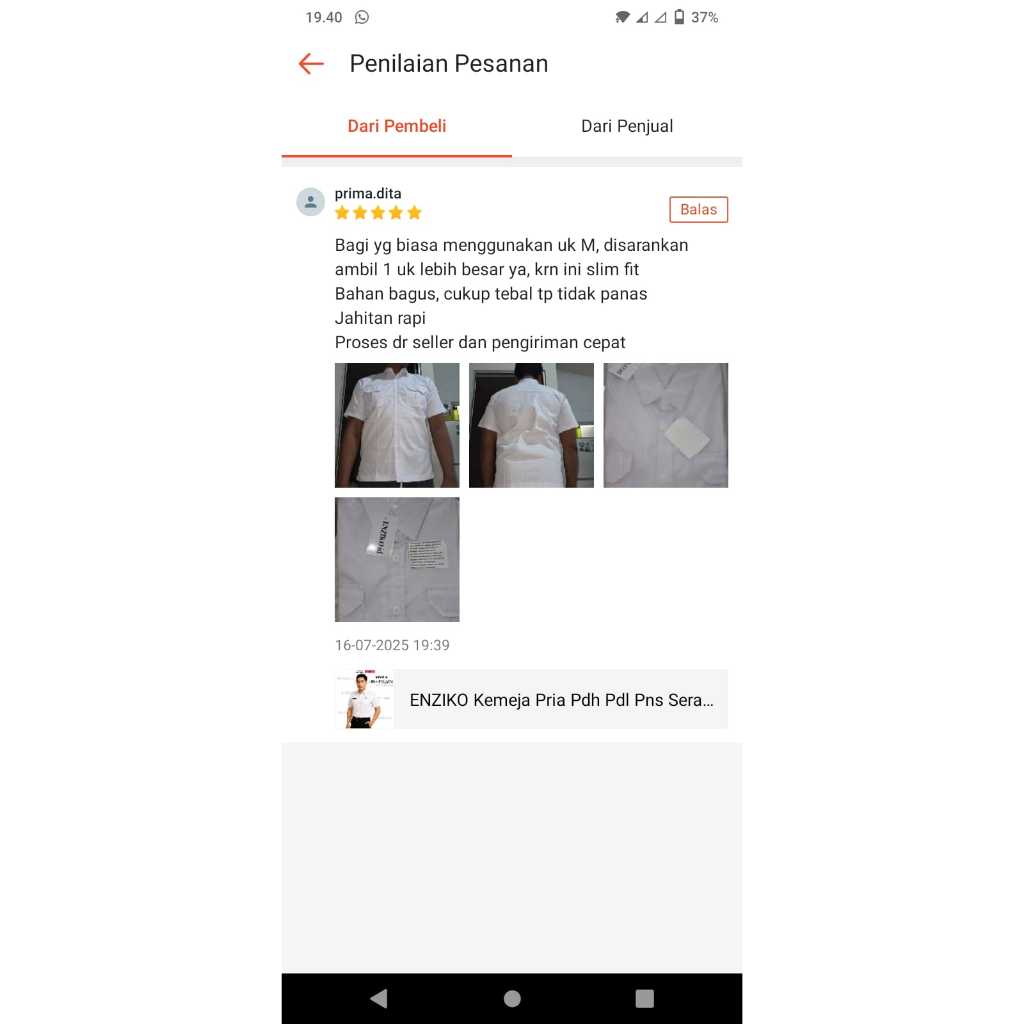1024x1024 pixels.
Task: Tap the orange back arrow icon
Action: [x=311, y=64]
